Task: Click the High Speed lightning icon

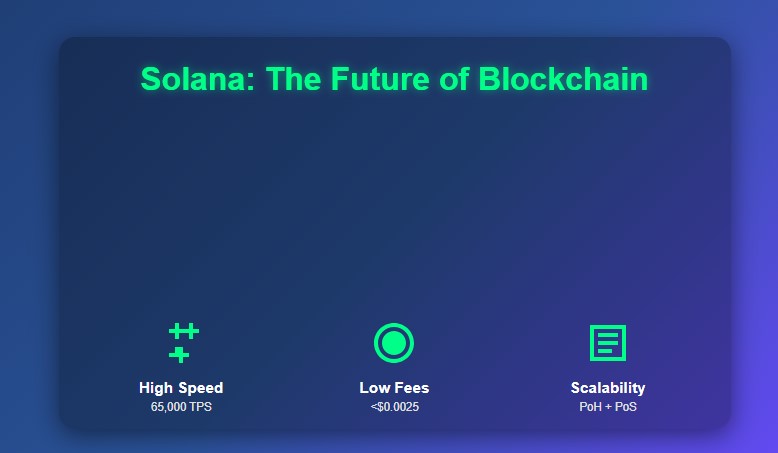Action: [181, 342]
